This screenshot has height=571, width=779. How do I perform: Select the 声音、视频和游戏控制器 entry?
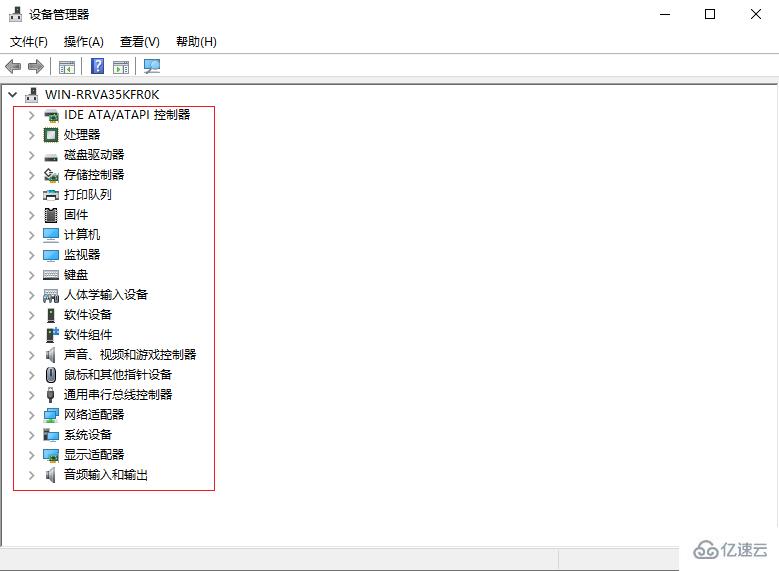pos(130,355)
